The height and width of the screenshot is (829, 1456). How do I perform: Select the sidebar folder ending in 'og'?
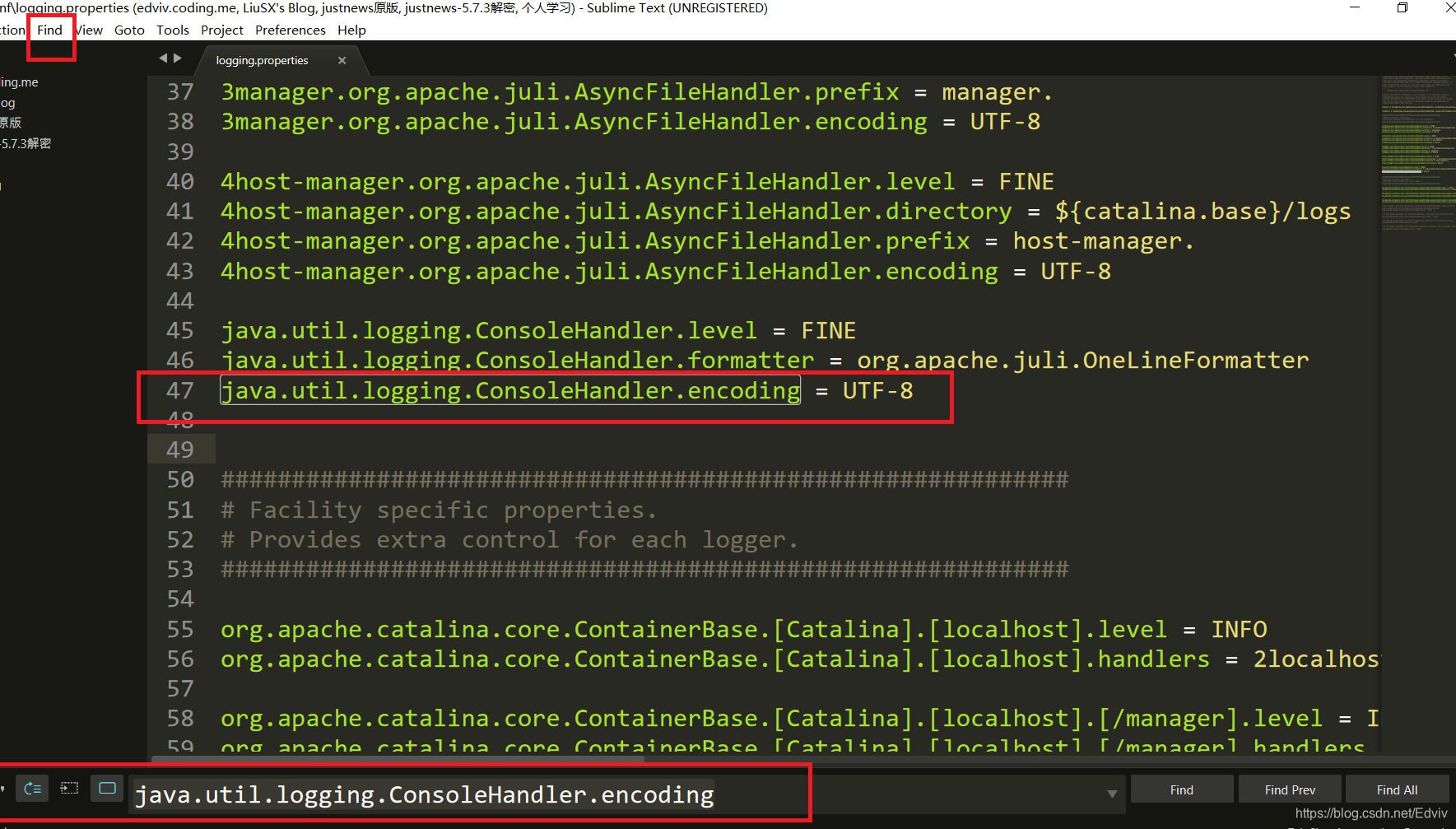click(8, 103)
